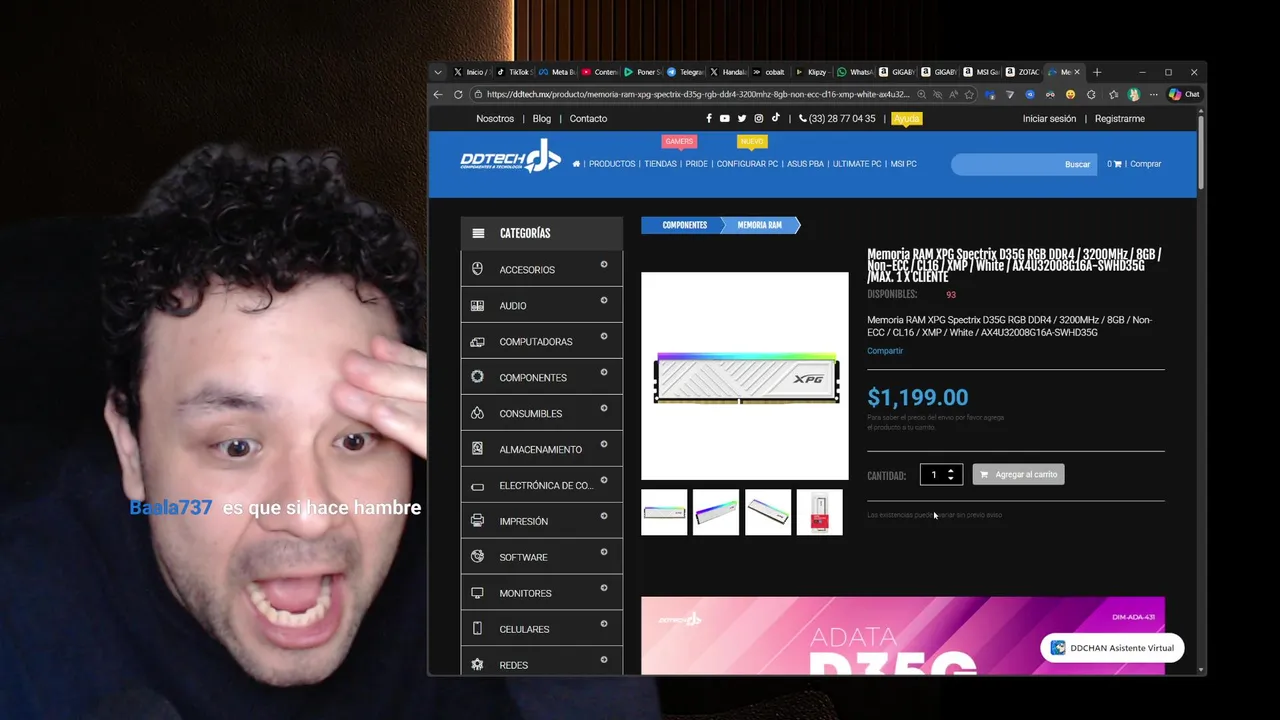The height and width of the screenshot is (720, 1280).
Task: Focus the product search field
Action: 1005,164
